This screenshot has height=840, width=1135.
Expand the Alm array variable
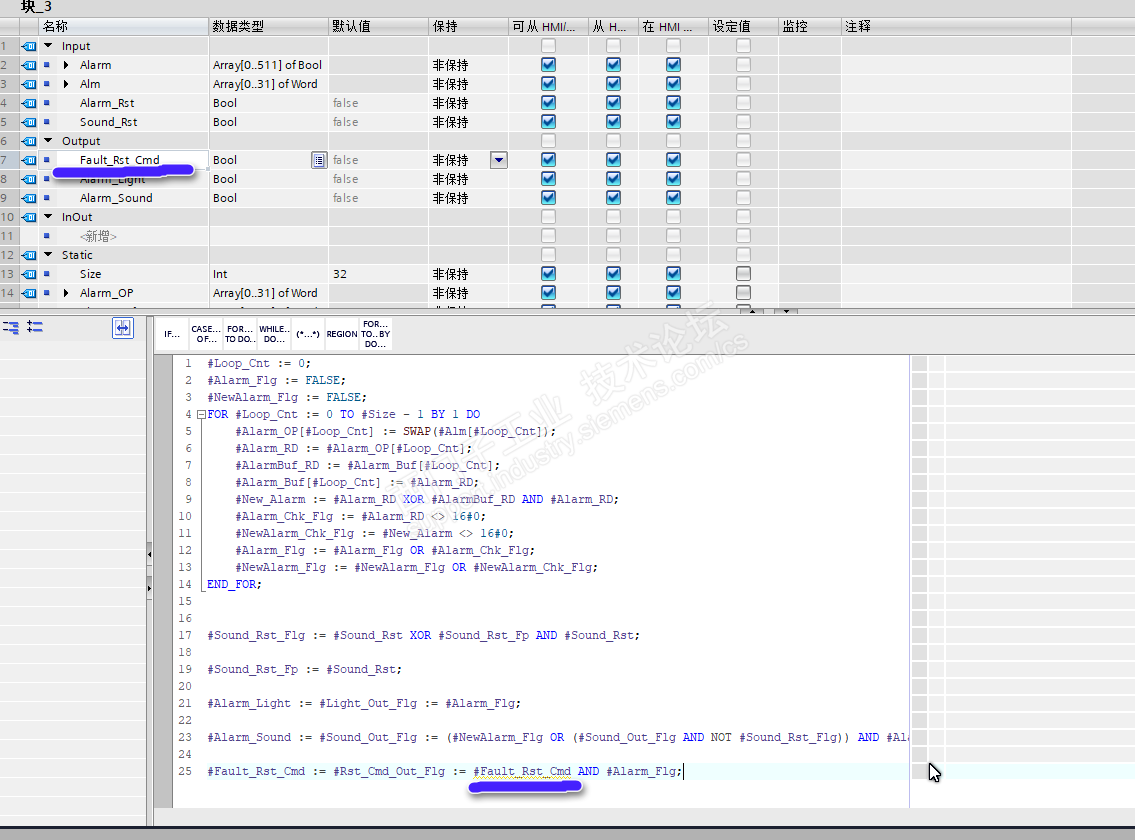pyautogui.click(x=66, y=84)
